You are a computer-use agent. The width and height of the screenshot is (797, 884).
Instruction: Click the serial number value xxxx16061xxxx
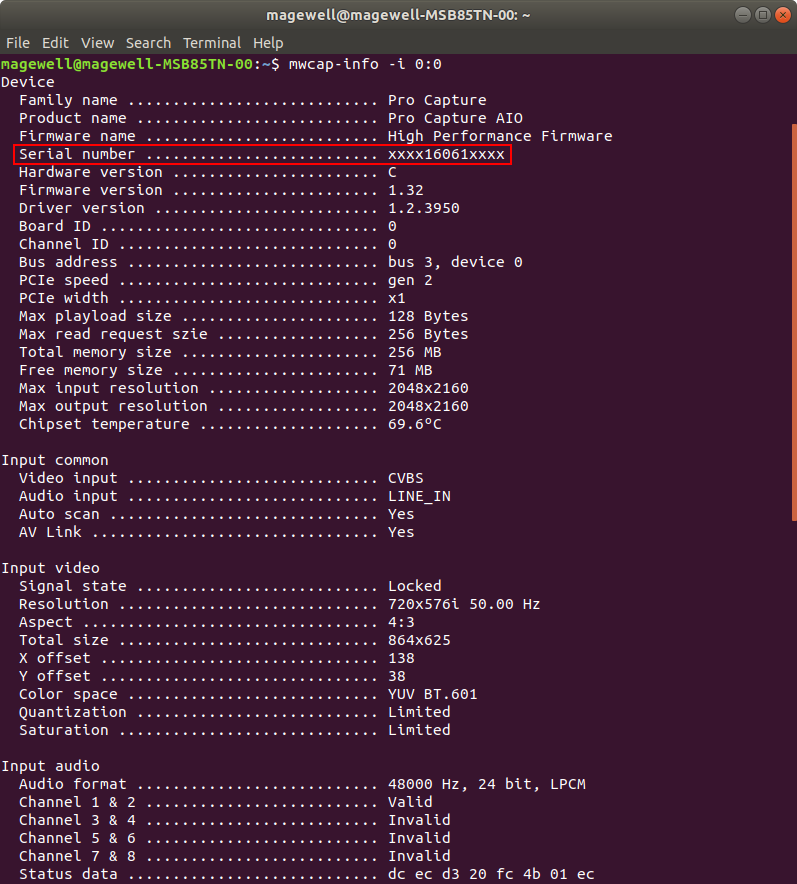(446, 154)
